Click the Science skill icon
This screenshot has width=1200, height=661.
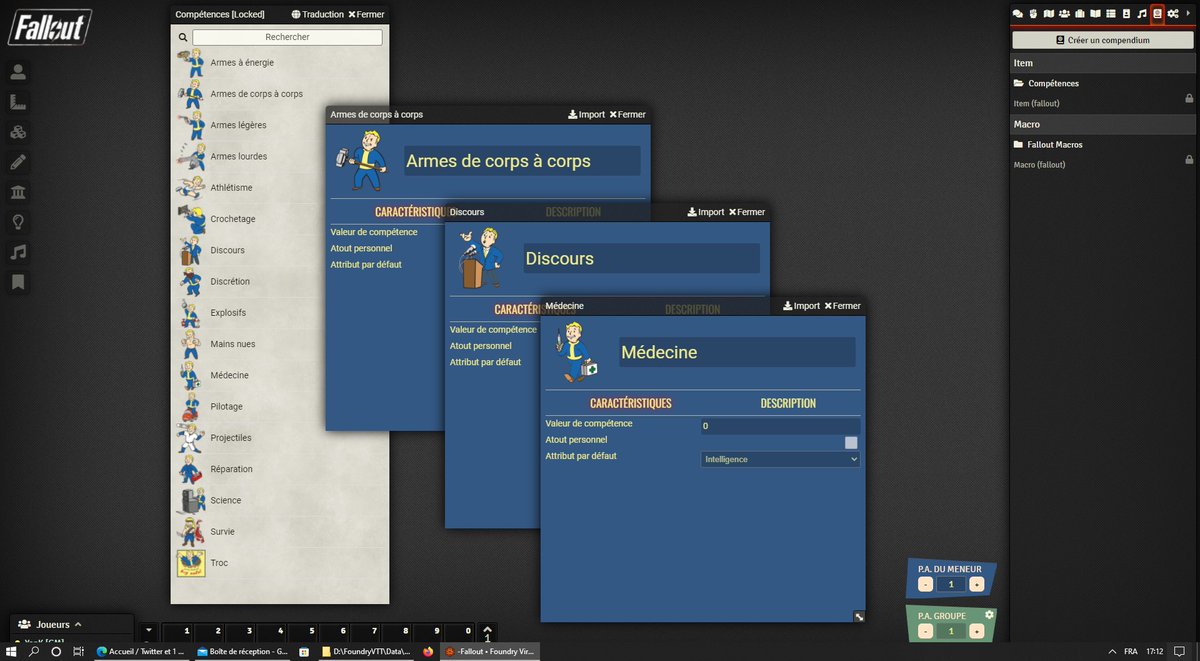pos(190,500)
